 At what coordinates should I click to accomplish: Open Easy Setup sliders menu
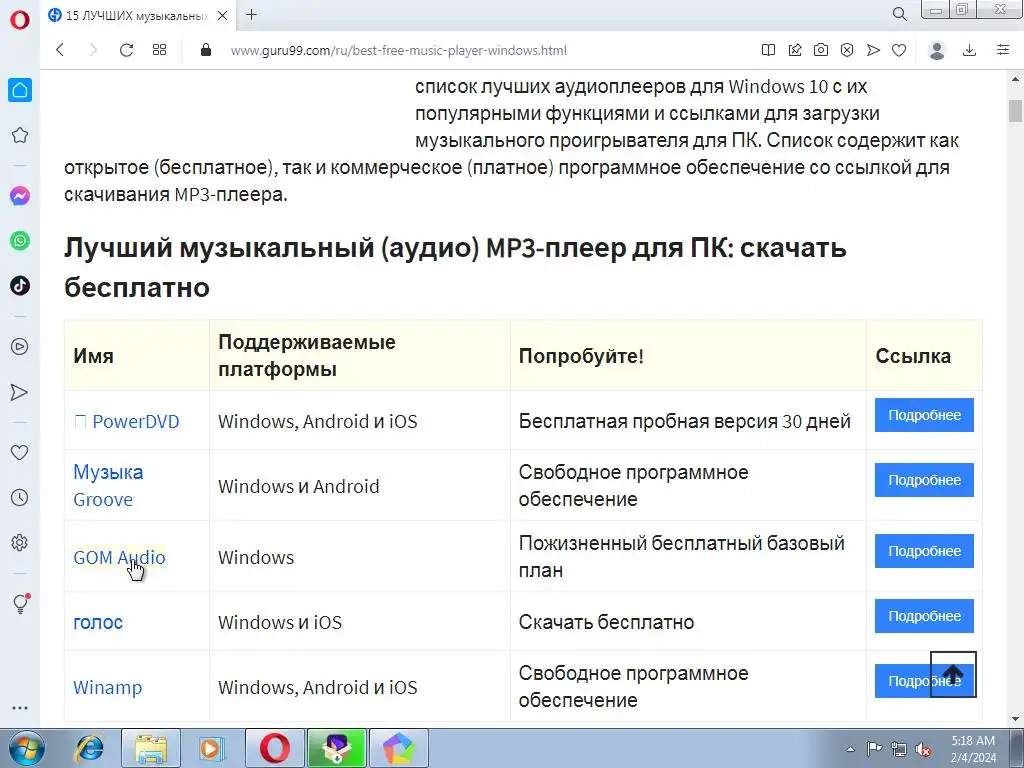pos(1003,50)
